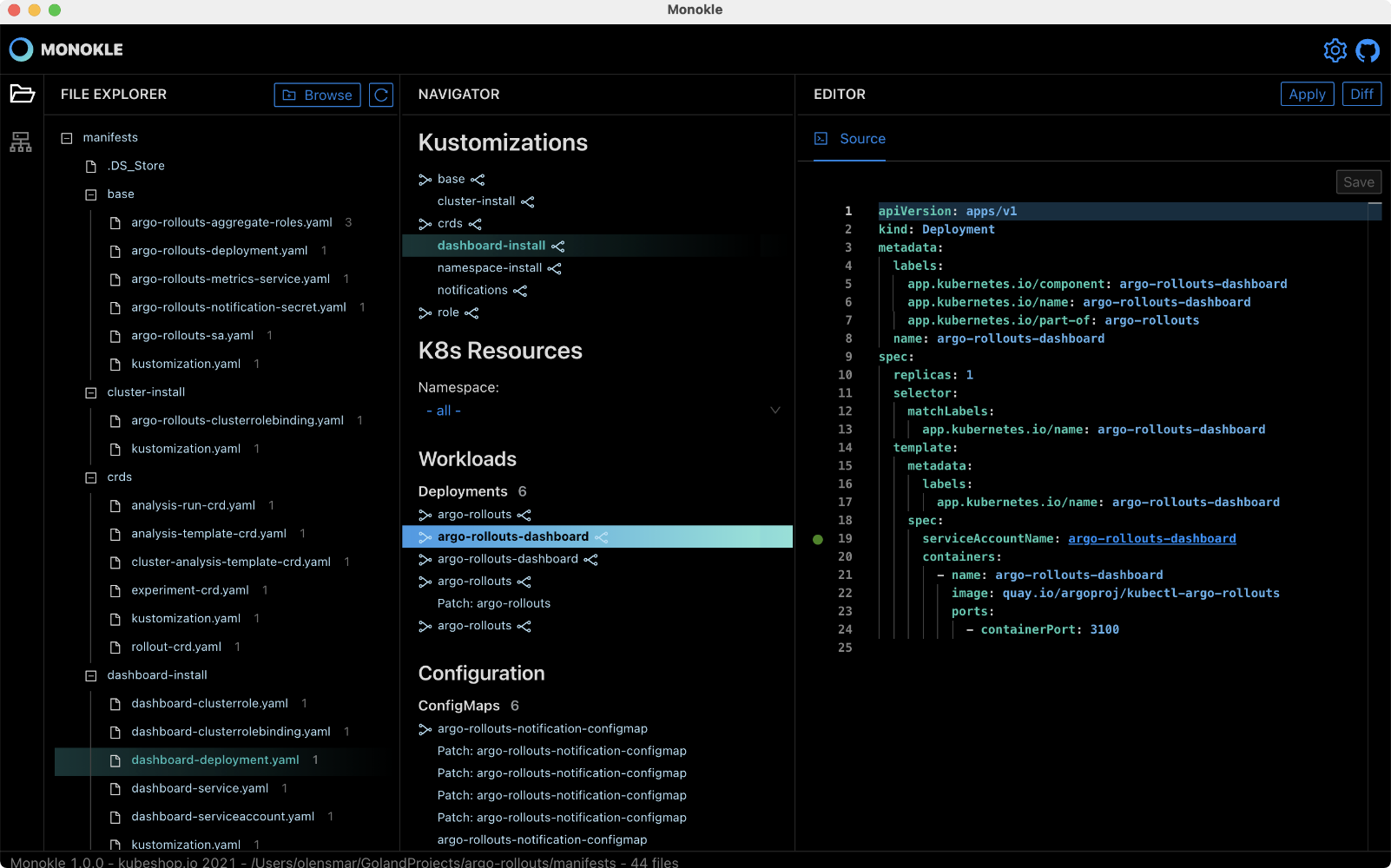Click incoming refs icon before argo-rollouts-notification-configmap
Screen dimensions: 1391x868
[425, 729]
